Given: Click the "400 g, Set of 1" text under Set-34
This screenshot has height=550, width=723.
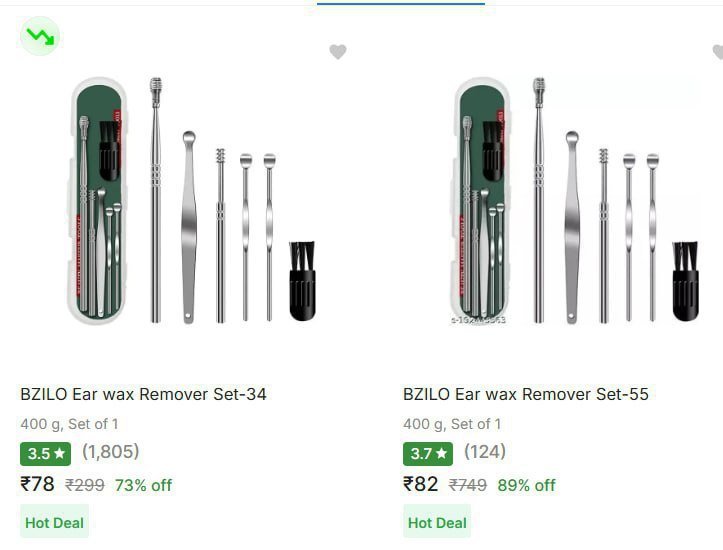Looking at the screenshot, I should pos(69,424).
